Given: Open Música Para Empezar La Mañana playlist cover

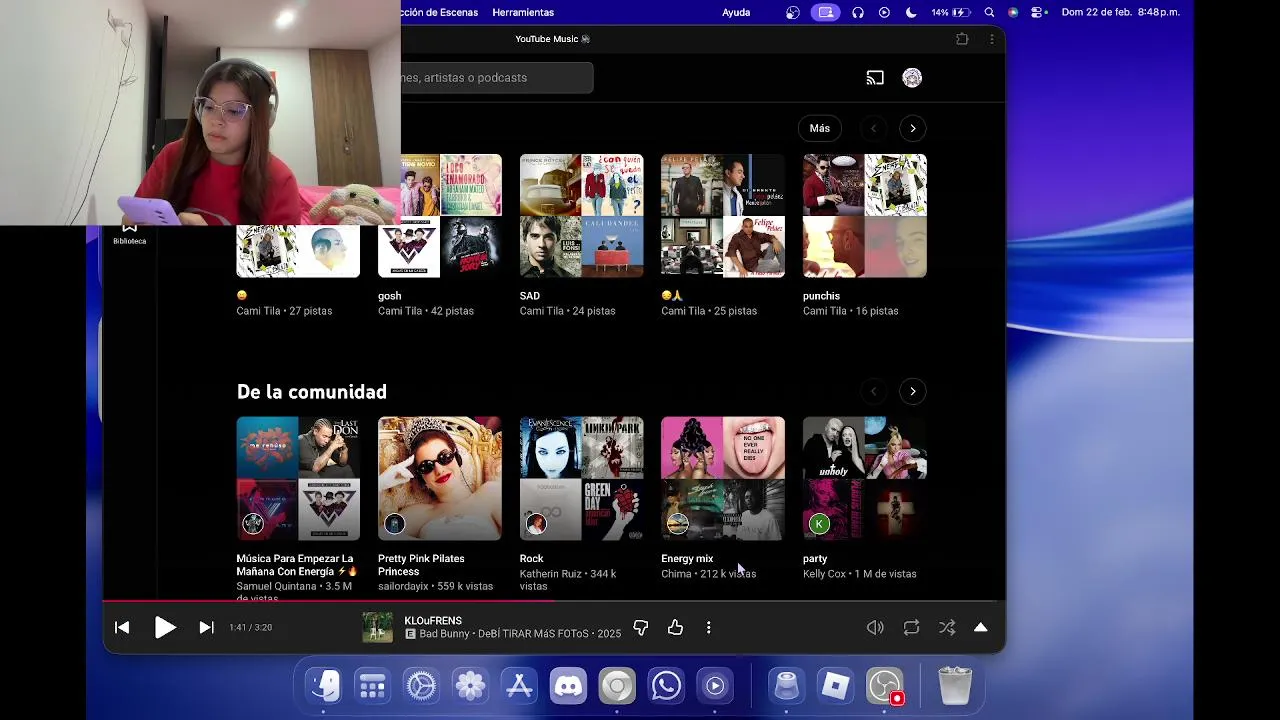Looking at the screenshot, I should click(298, 478).
